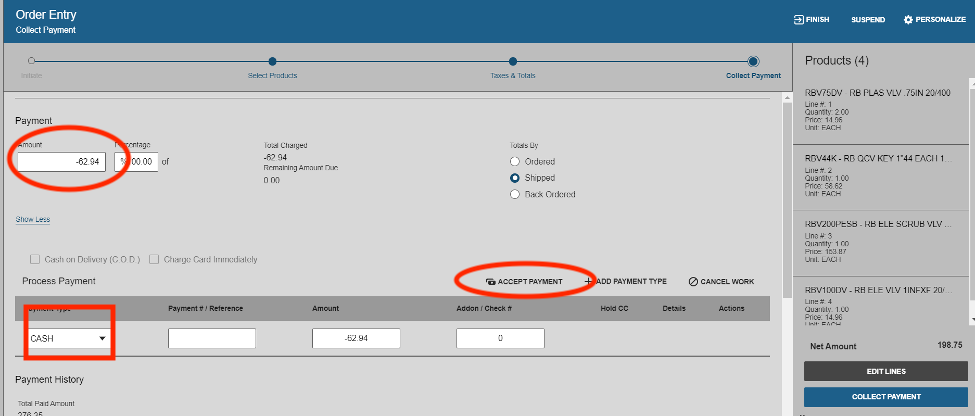977x416 pixels.
Task: Click the Edit Lines button
Action: 886,371
